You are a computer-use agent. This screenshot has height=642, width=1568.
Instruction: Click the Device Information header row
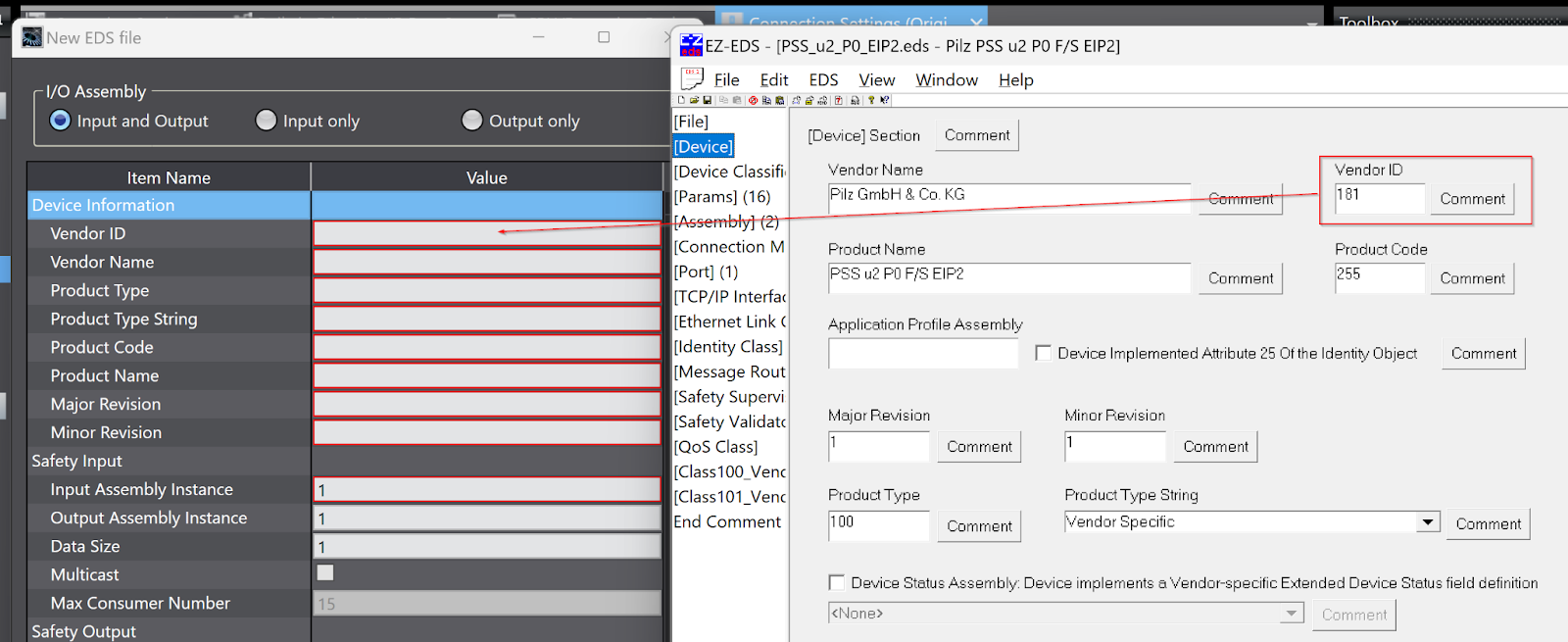[x=345, y=205]
